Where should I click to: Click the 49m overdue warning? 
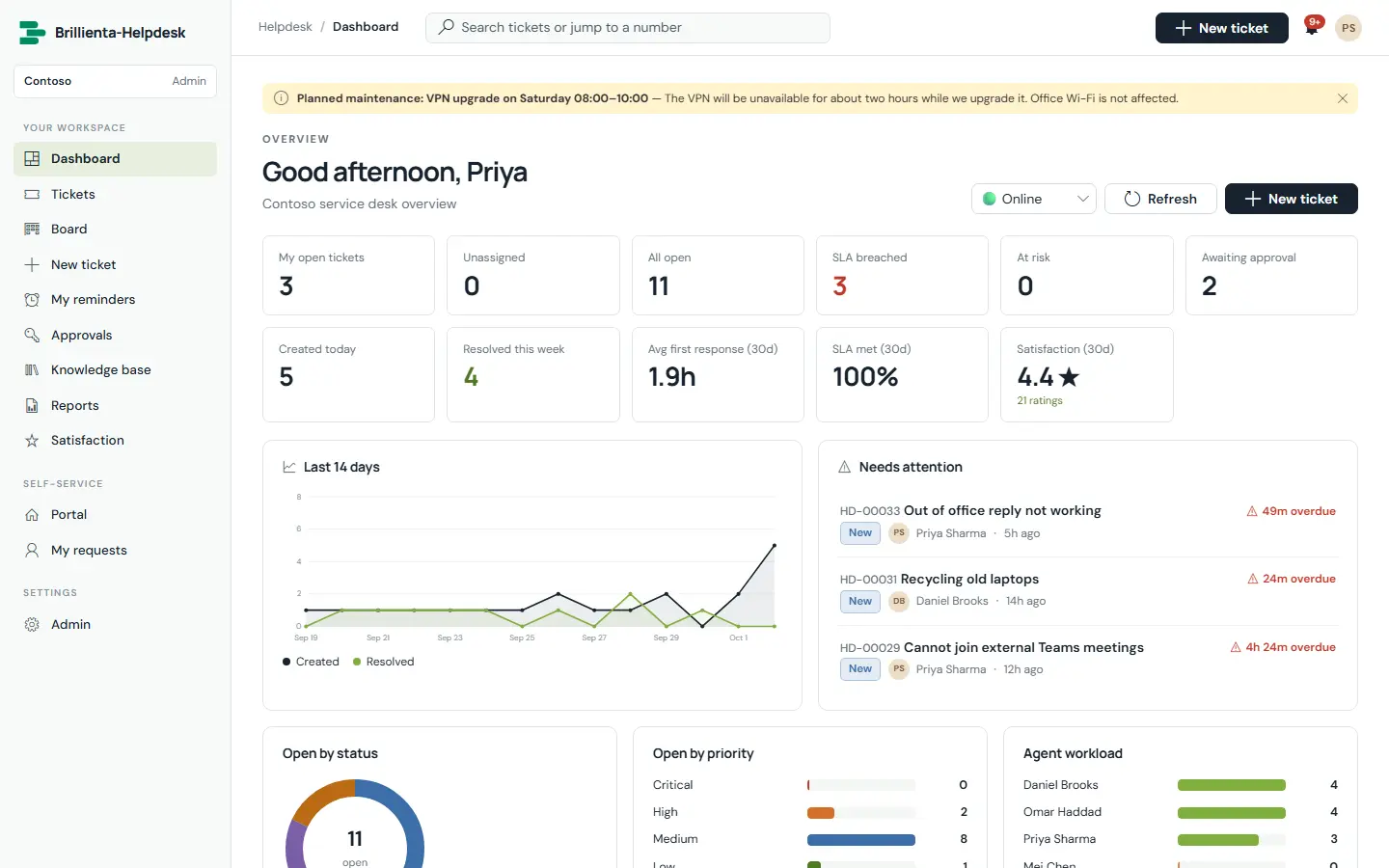(x=1291, y=511)
